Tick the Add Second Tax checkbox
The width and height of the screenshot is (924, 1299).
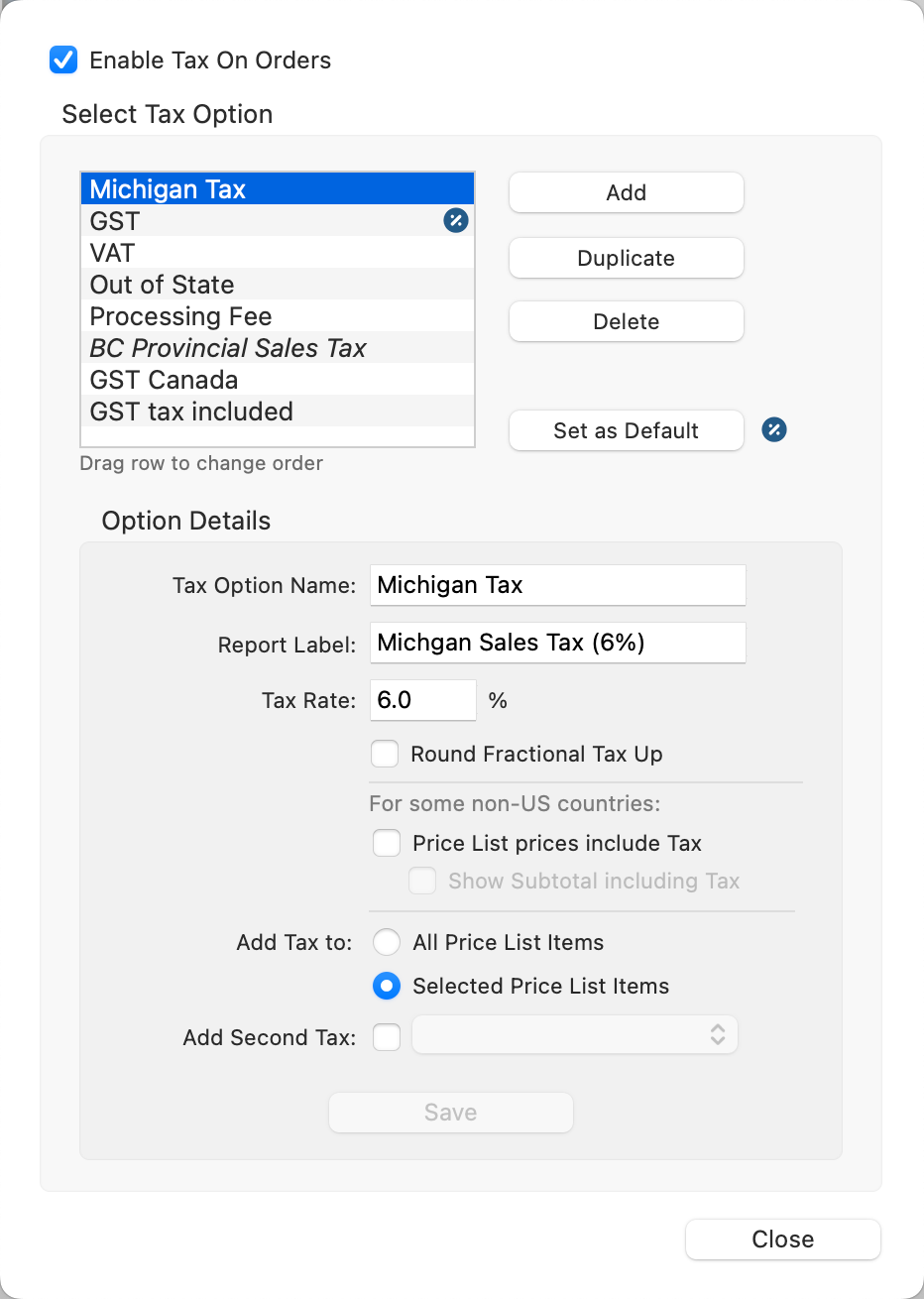click(x=387, y=1037)
